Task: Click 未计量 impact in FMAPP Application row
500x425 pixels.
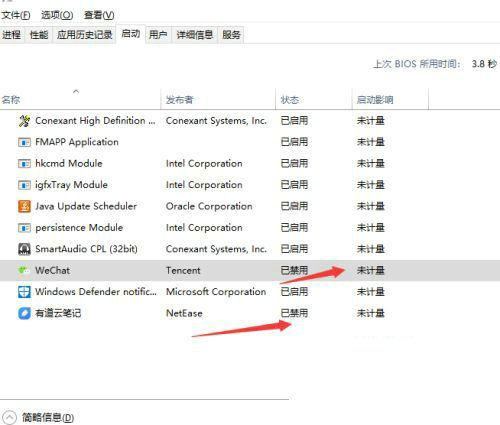Action: [371, 142]
